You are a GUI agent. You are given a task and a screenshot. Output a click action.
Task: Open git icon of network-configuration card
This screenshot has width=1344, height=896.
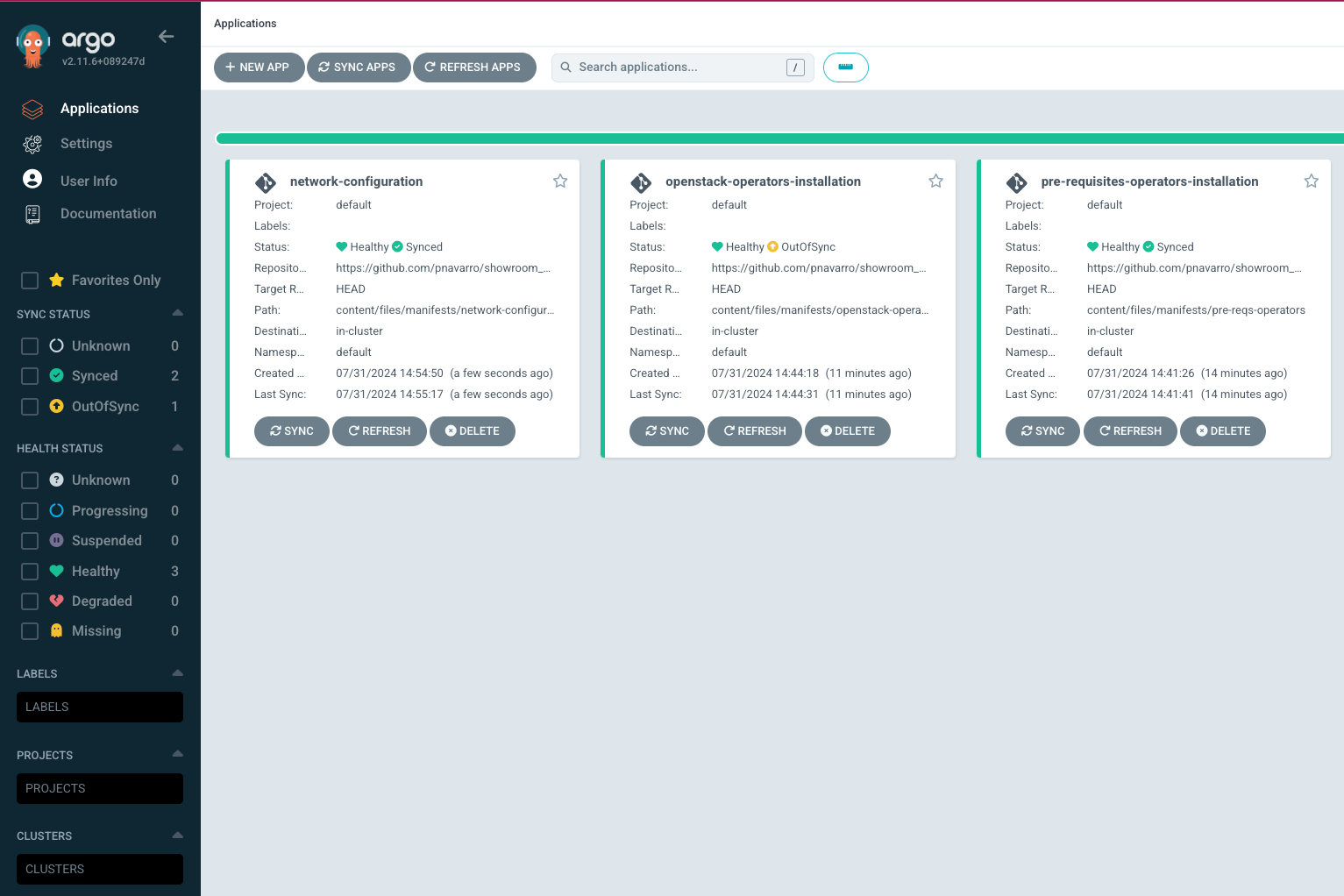266,182
